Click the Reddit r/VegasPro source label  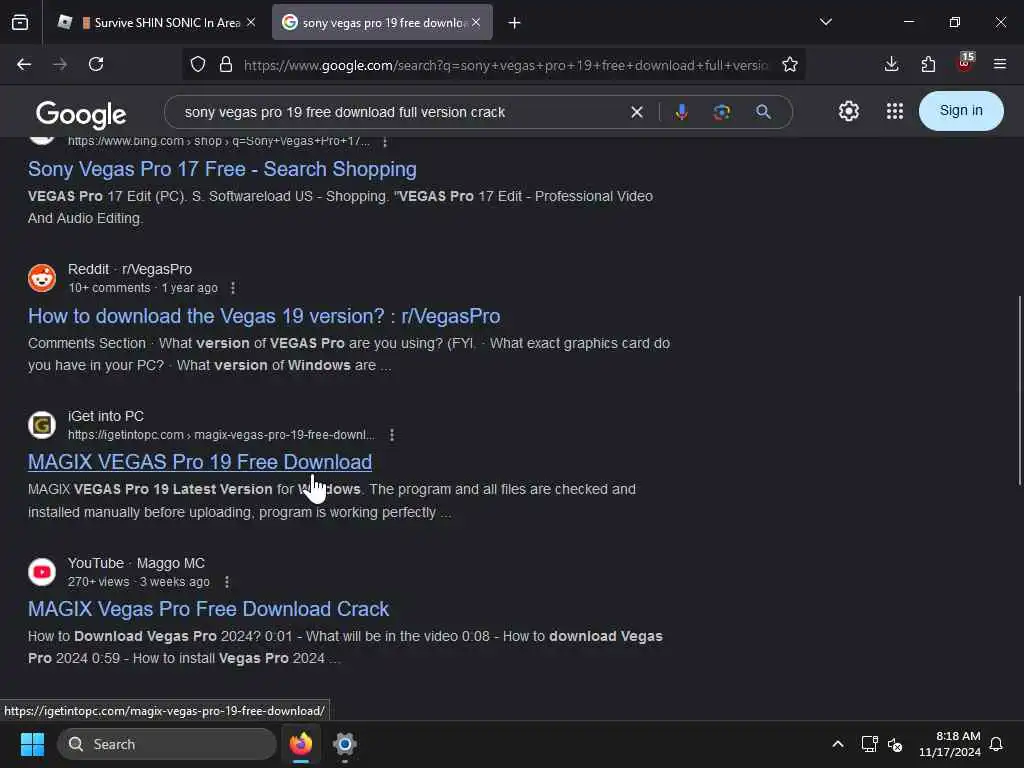pyautogui.click(x=130, y=269)
